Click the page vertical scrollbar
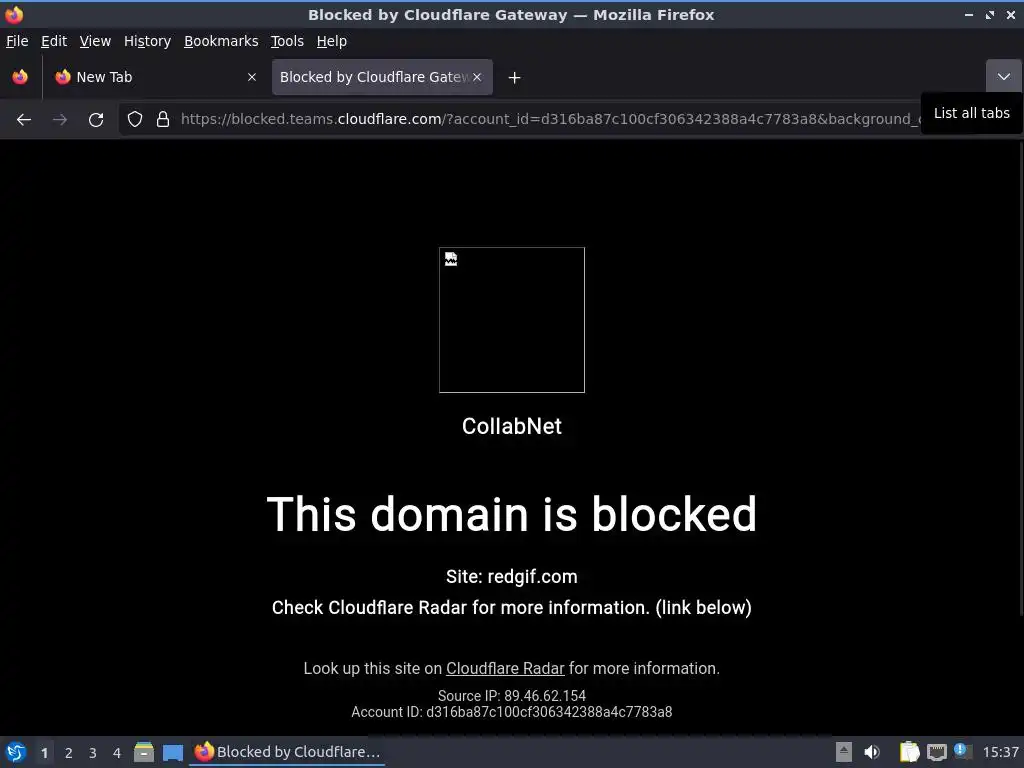This screenshot has height=768, width=1024. pos(1020,379)
